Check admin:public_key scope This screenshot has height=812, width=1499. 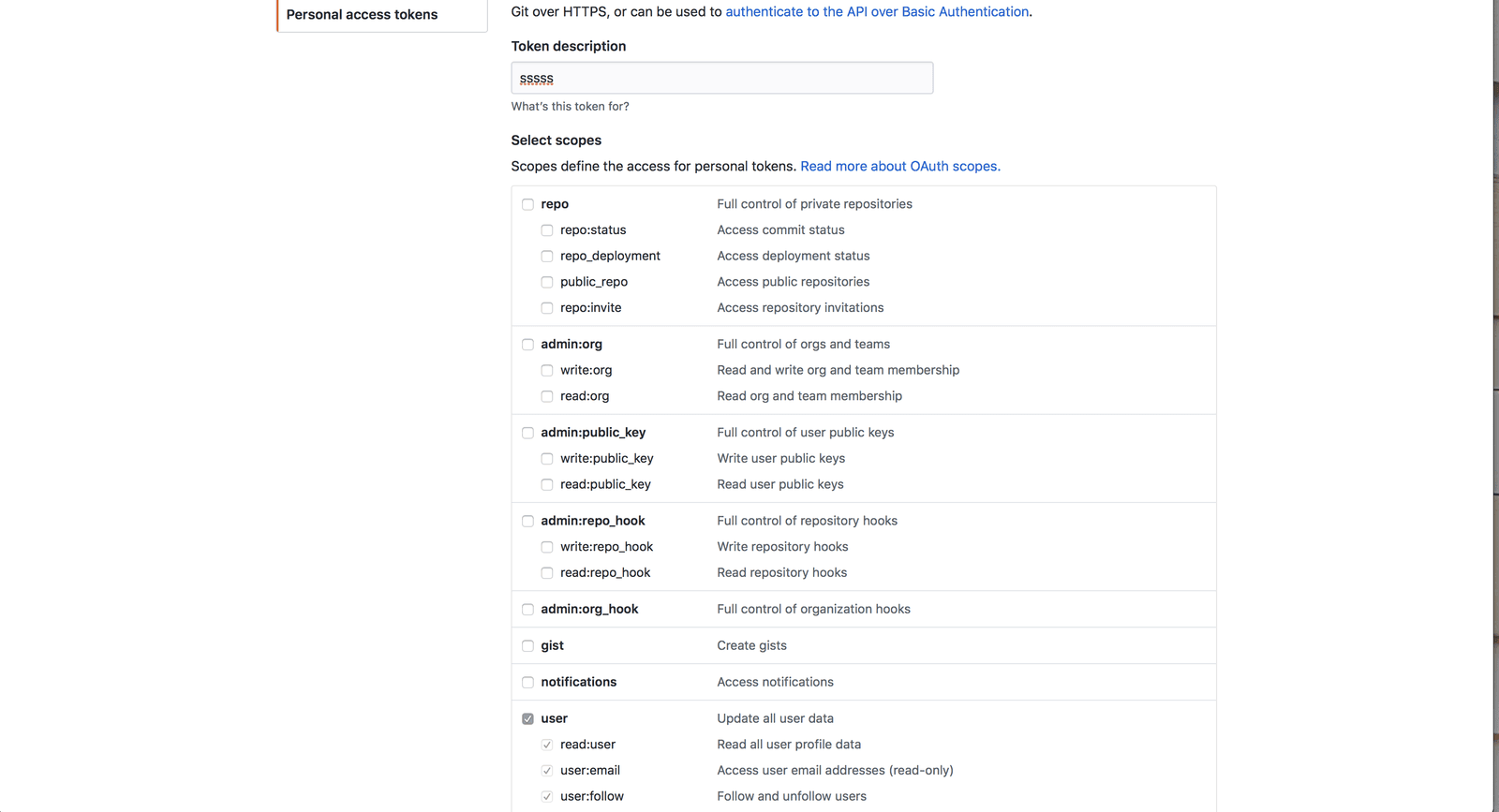point(527,433)
